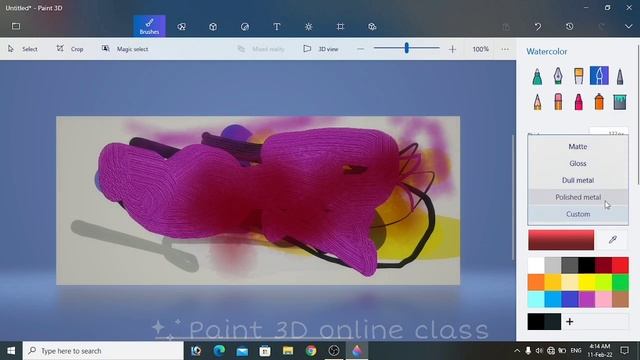Viewport: 640px width, 360px height.
Task: Select the Oil brush
Action: [x=578, y=76]
